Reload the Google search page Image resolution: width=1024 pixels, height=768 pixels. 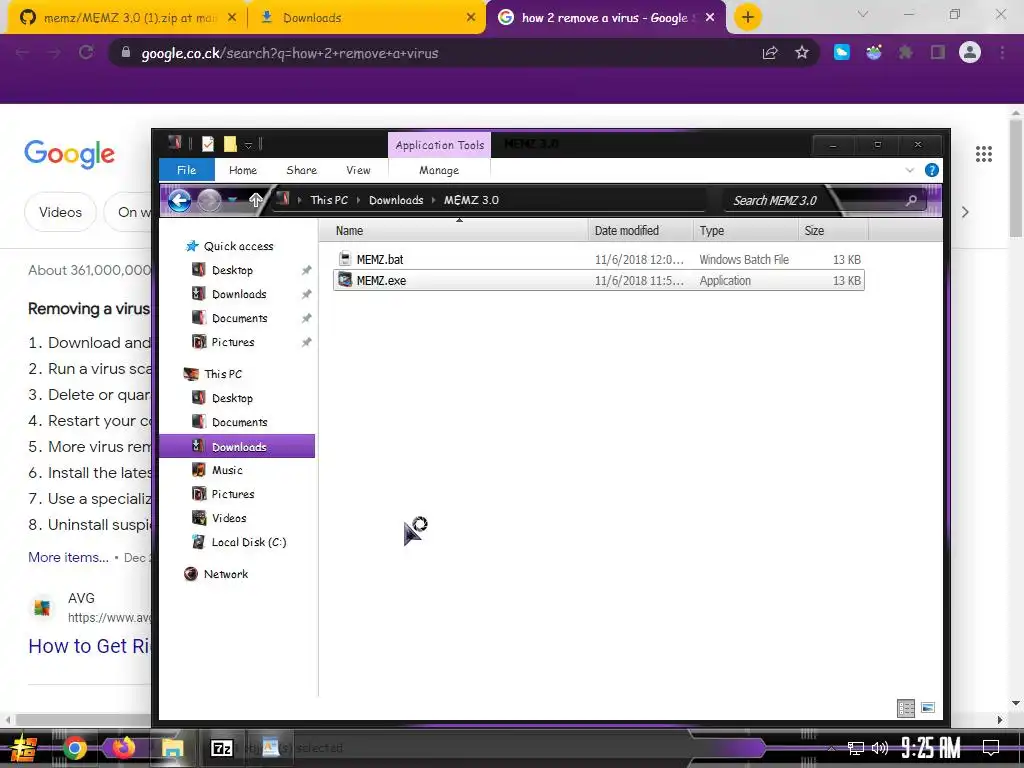coord(86,52)
